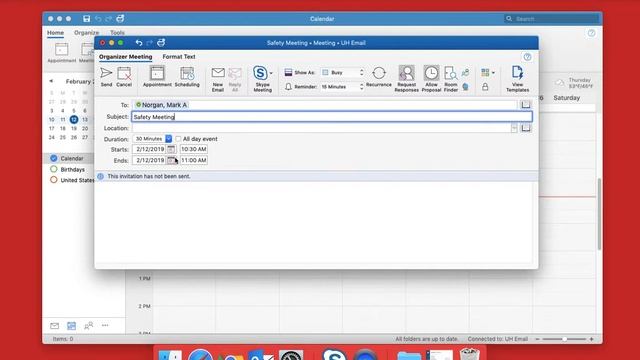Mark the meeting private with lock icon
Screen dimensions: 640x360
(x=485, y=87)
